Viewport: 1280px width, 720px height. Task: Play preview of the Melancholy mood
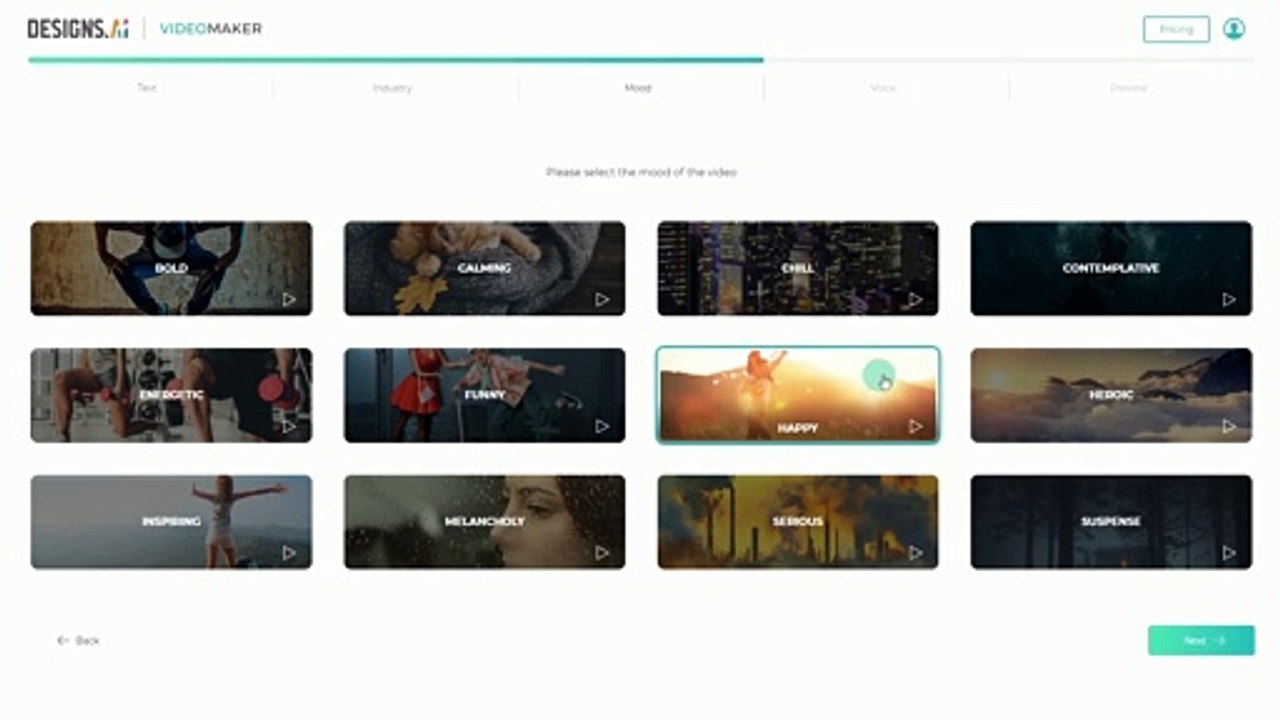pyautogui.click(x=602, y=553)
